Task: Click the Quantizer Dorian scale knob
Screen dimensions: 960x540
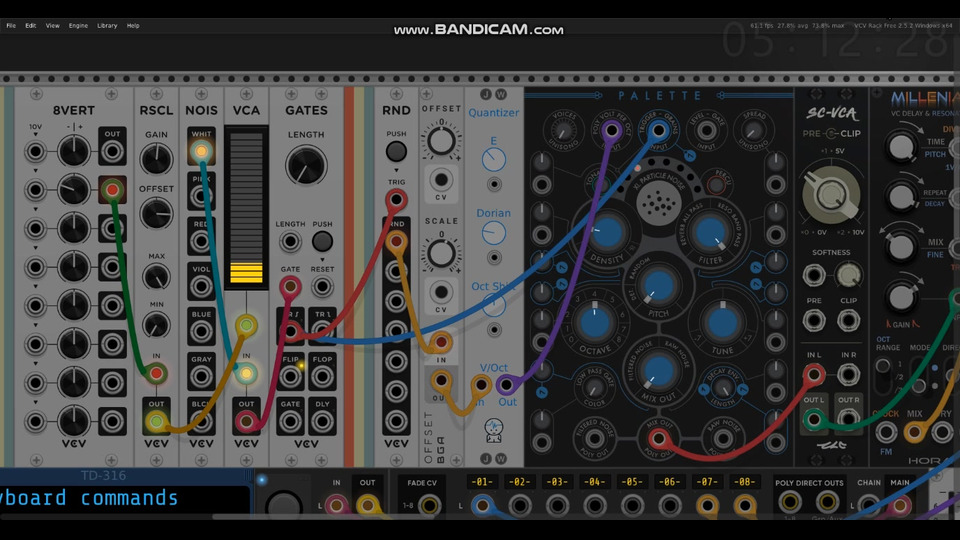Action: [493, 233]
